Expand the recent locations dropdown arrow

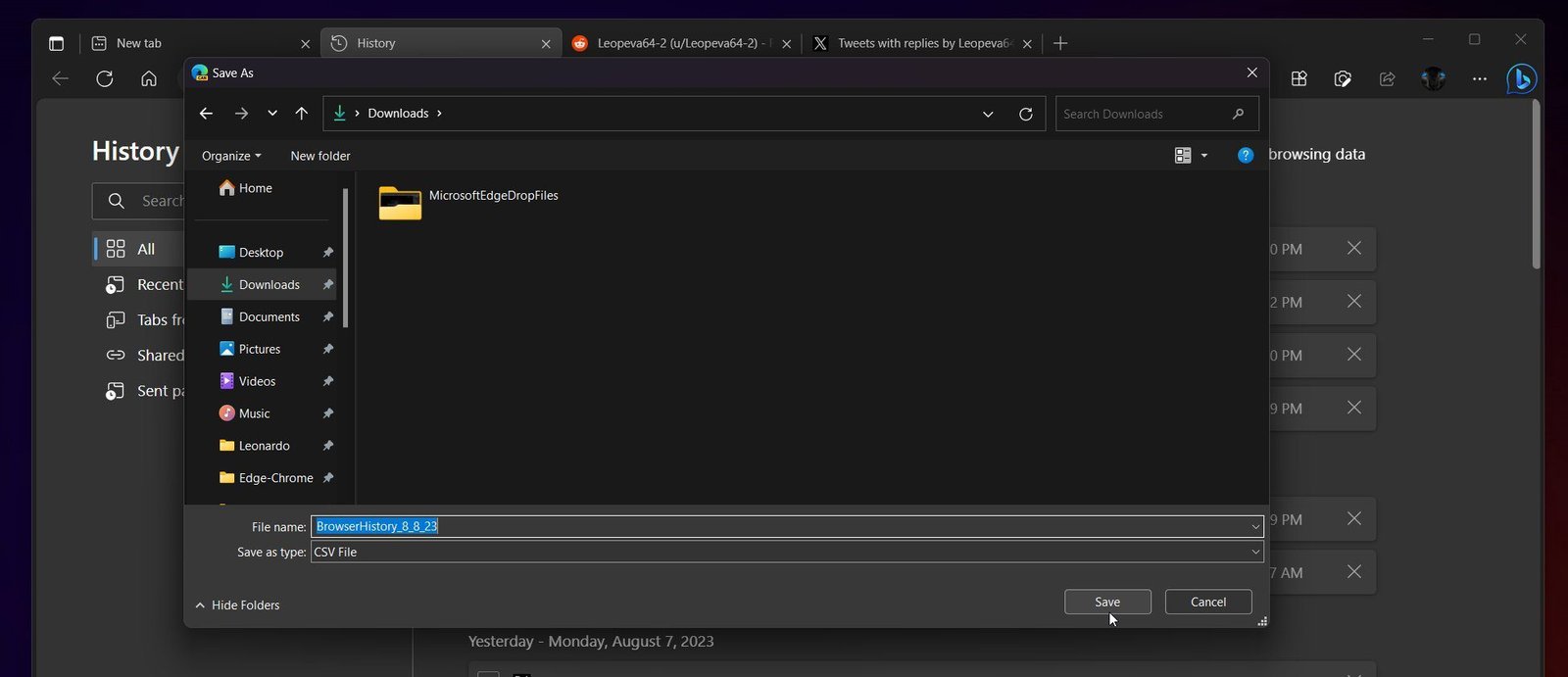[272, 114]
